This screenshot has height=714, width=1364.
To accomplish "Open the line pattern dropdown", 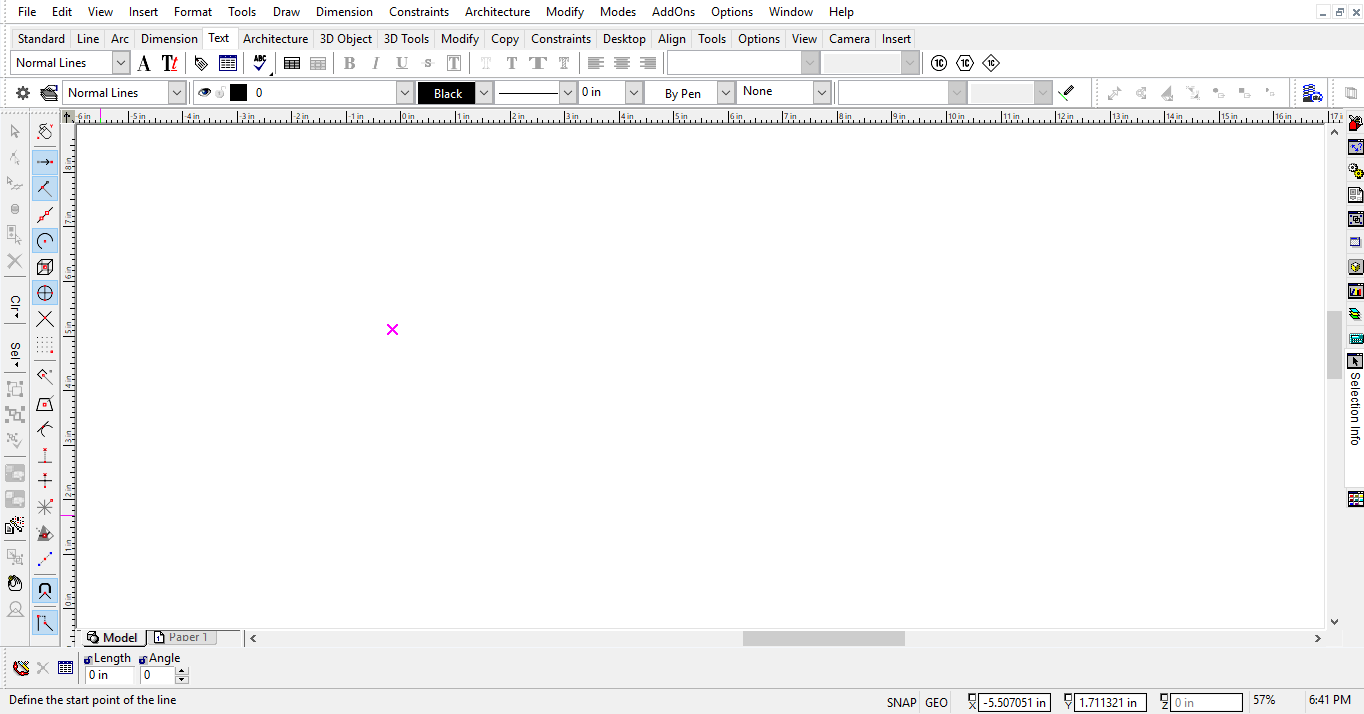I will pos(569,93).
